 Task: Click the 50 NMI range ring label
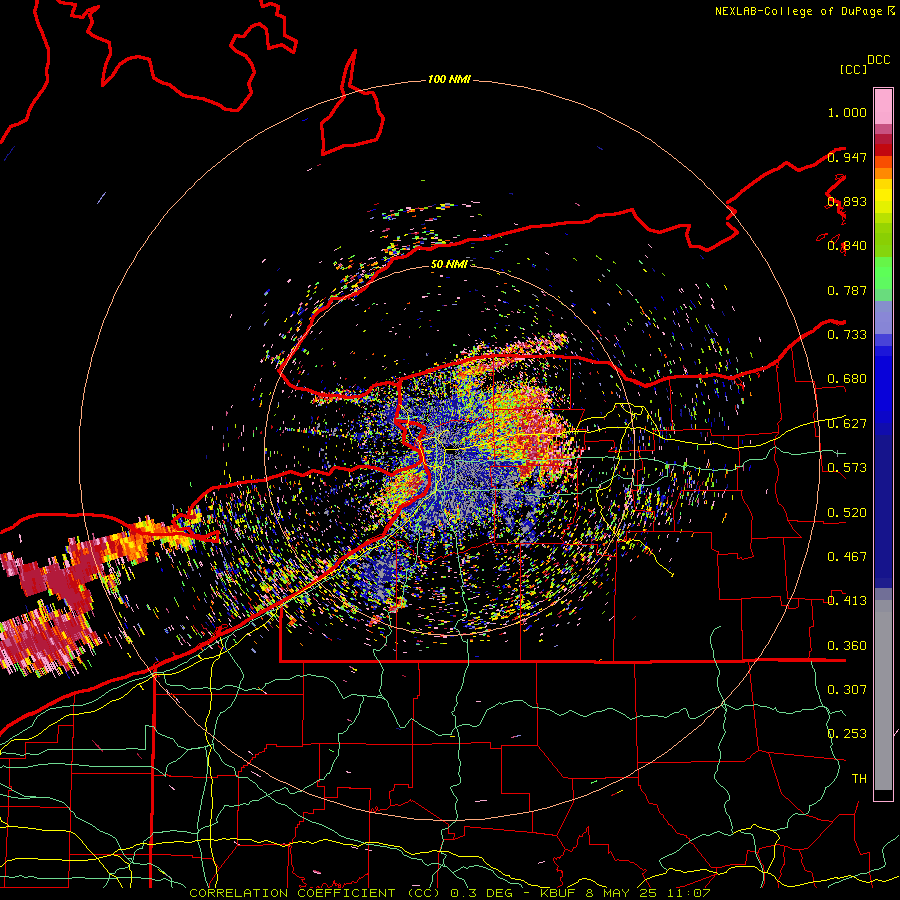click(449, 264)
